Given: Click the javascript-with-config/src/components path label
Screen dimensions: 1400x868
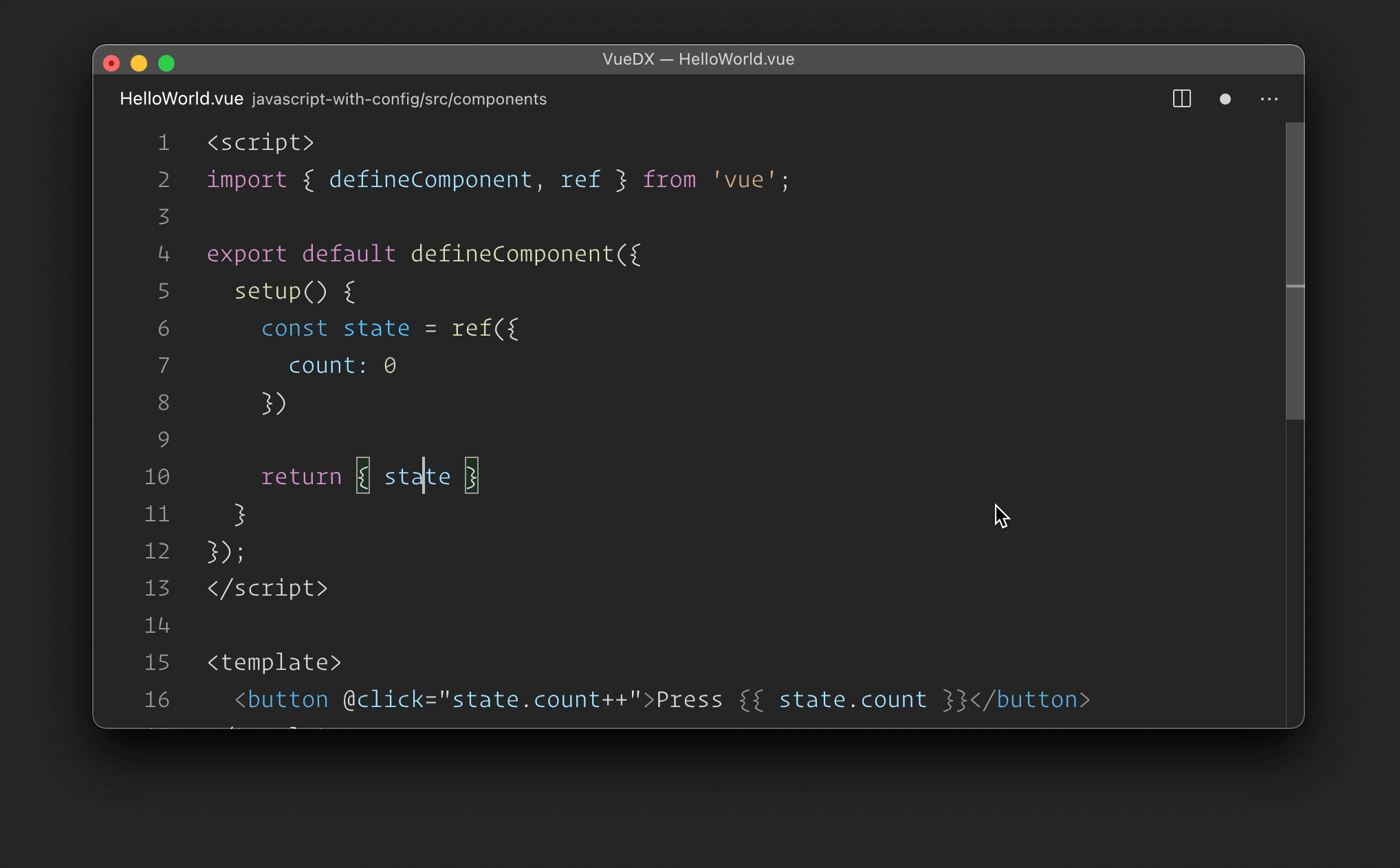Looking at the screenshot, I should (x=399, y=99).
